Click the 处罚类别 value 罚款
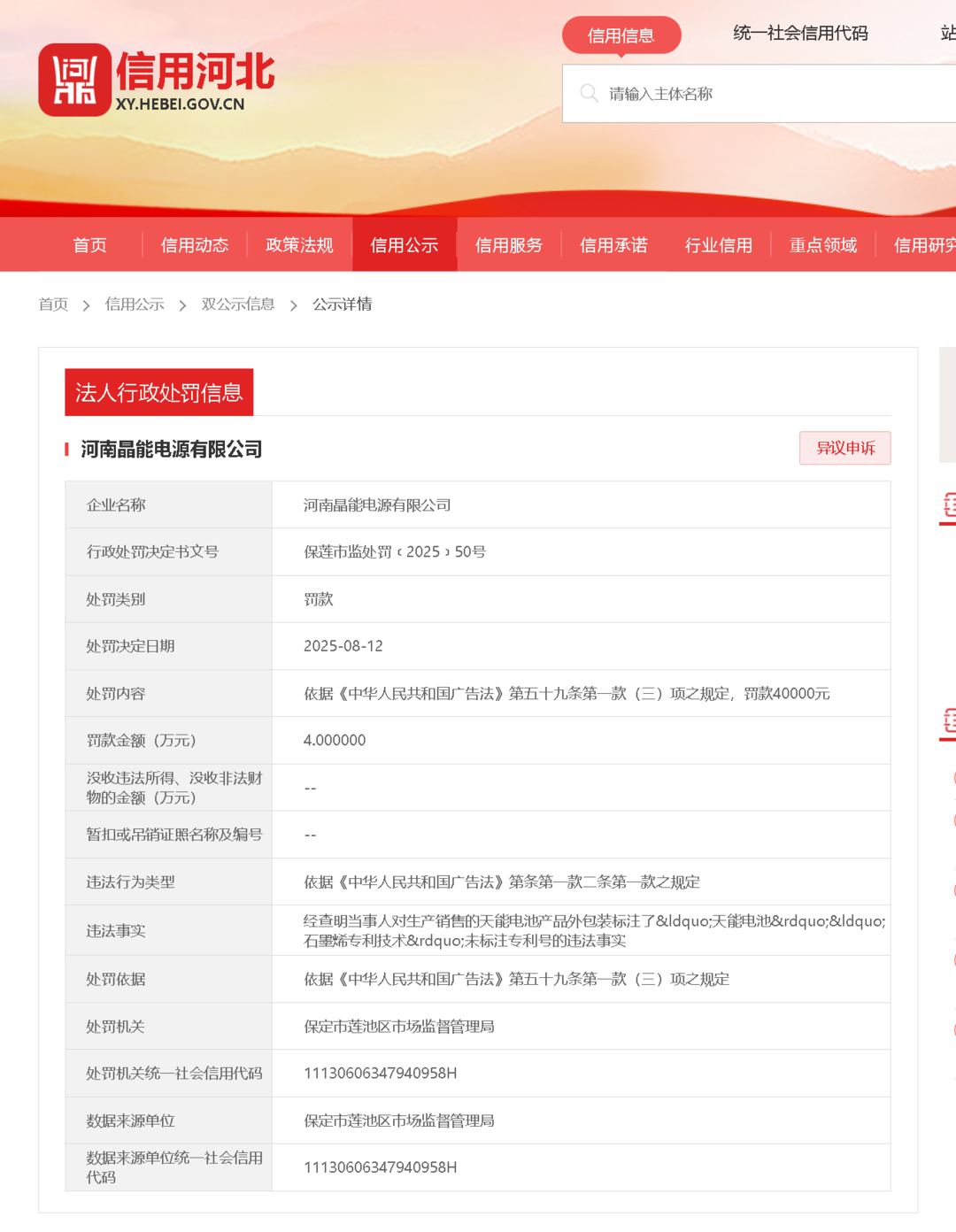 [x=319, y=599]
